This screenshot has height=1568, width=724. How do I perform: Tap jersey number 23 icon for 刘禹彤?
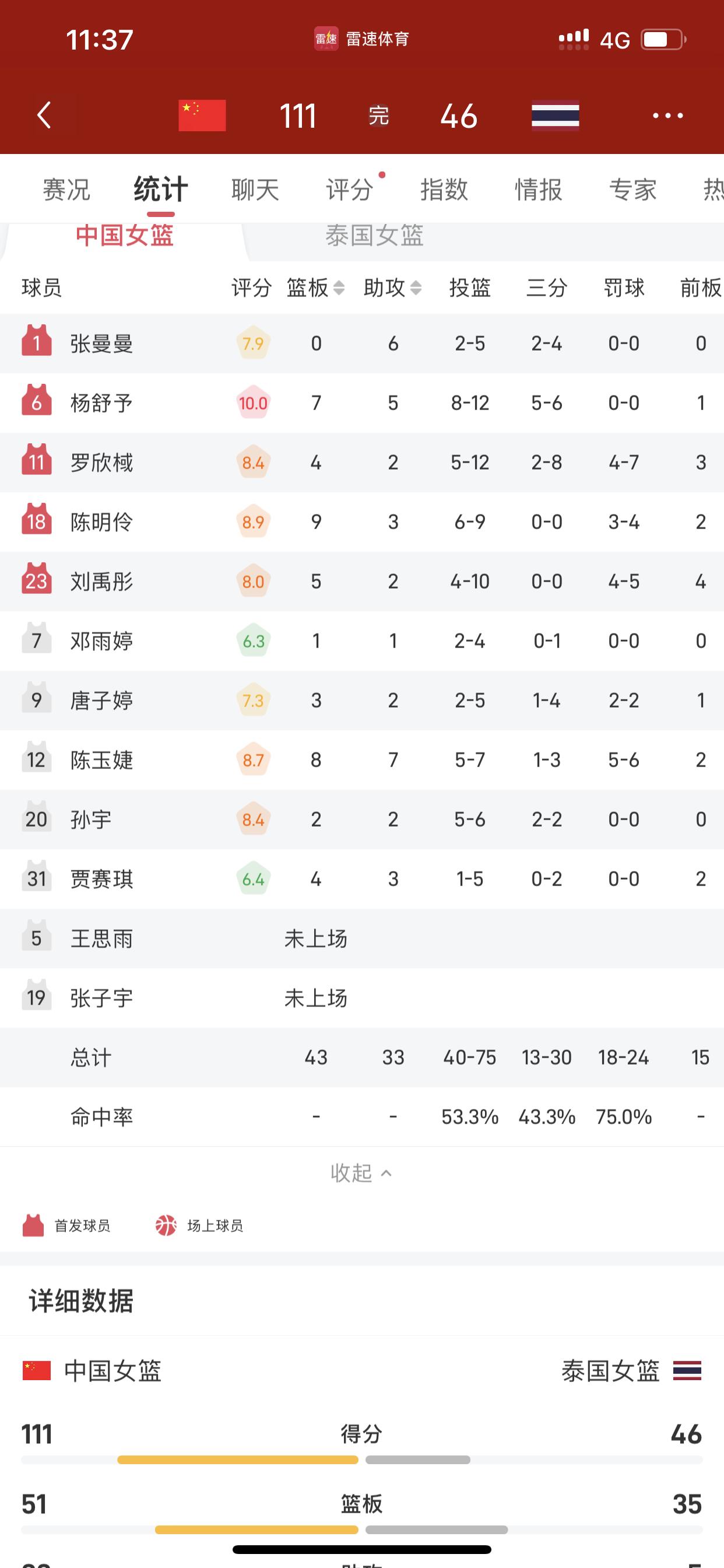pos(37,579)
